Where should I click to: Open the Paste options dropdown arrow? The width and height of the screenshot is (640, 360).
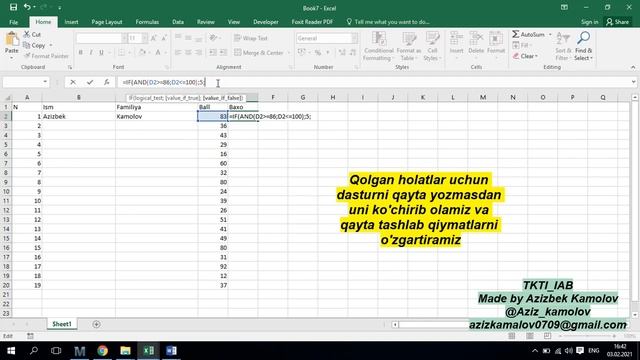(x=11, y=57)
